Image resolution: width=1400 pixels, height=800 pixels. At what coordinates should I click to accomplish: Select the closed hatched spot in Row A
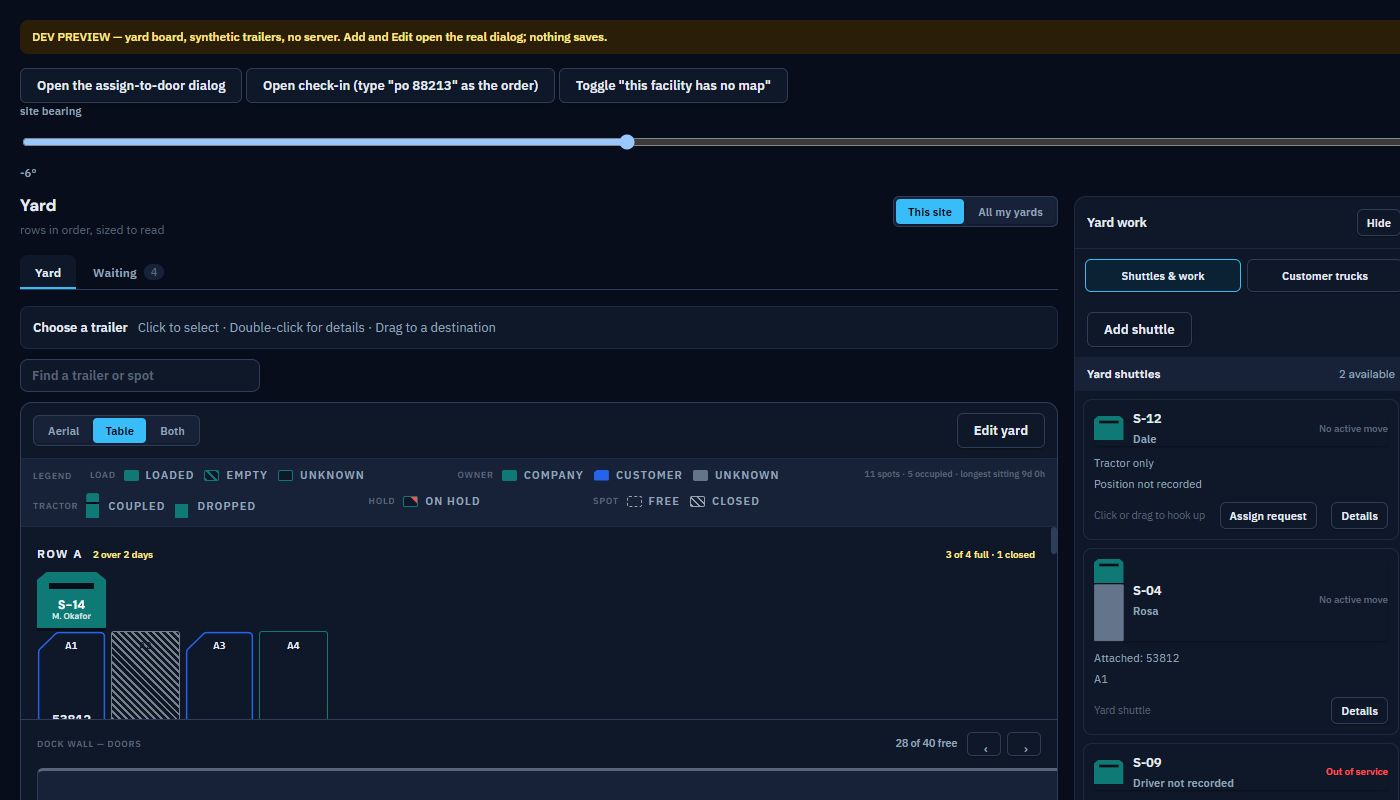coord(145,675)
